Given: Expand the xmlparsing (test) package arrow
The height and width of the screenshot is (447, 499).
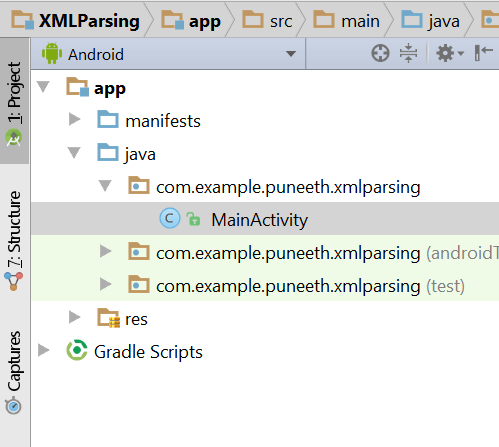Looking at the screenshot, I should (x=106, y=284).
